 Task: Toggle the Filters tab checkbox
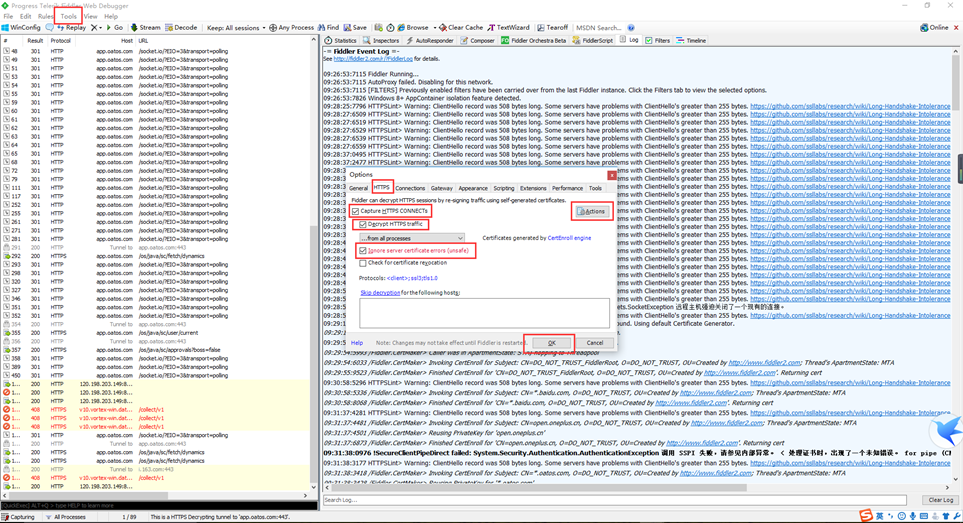point(649,41)
